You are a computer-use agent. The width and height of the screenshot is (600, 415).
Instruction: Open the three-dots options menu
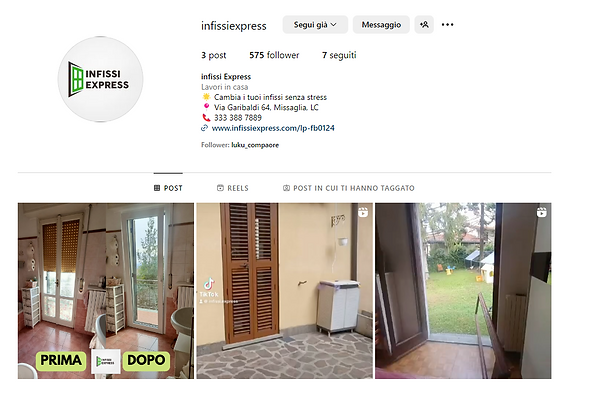click(x=447, y=25)
